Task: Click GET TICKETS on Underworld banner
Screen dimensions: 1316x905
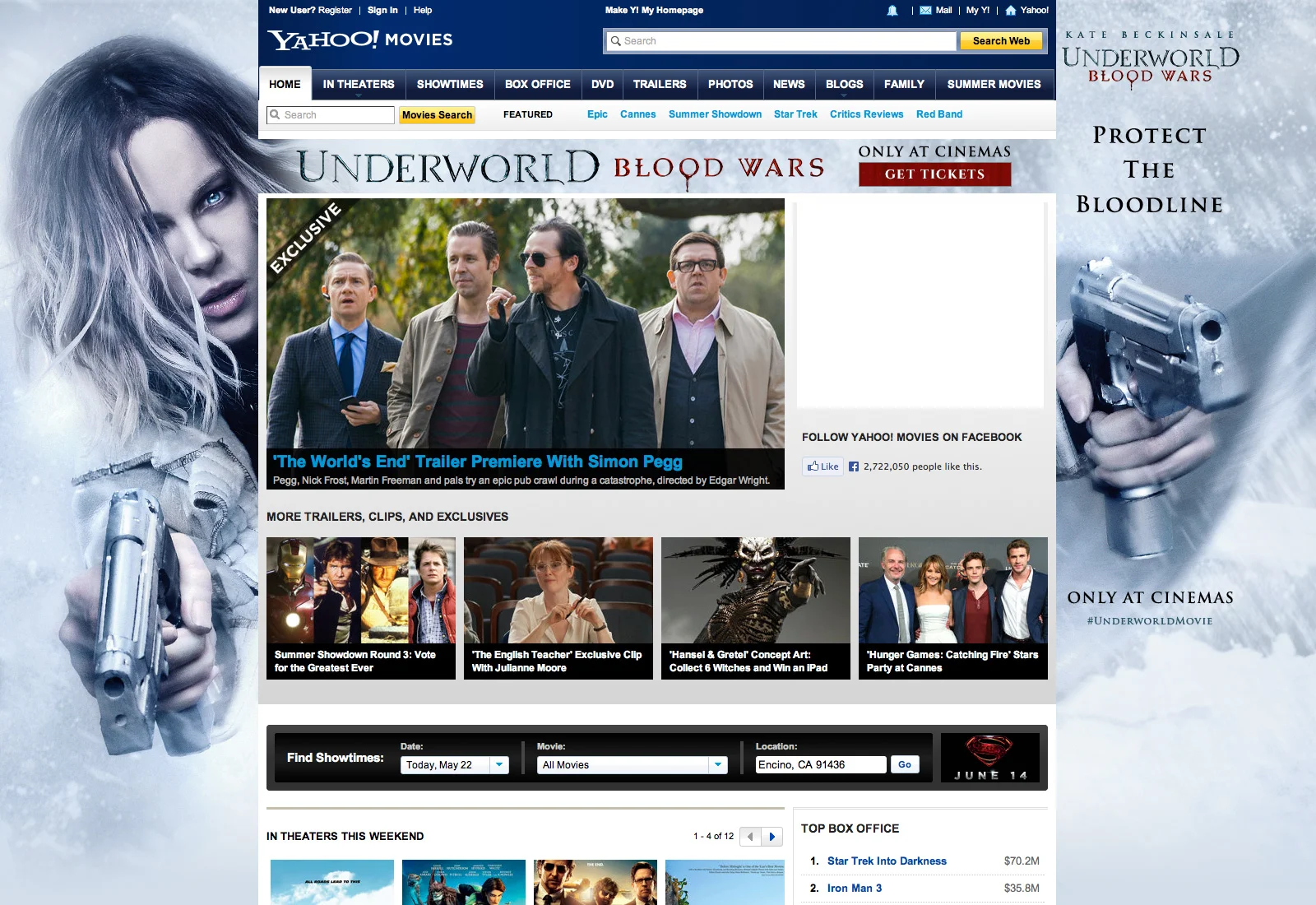Action: click(x=934, y=174)
